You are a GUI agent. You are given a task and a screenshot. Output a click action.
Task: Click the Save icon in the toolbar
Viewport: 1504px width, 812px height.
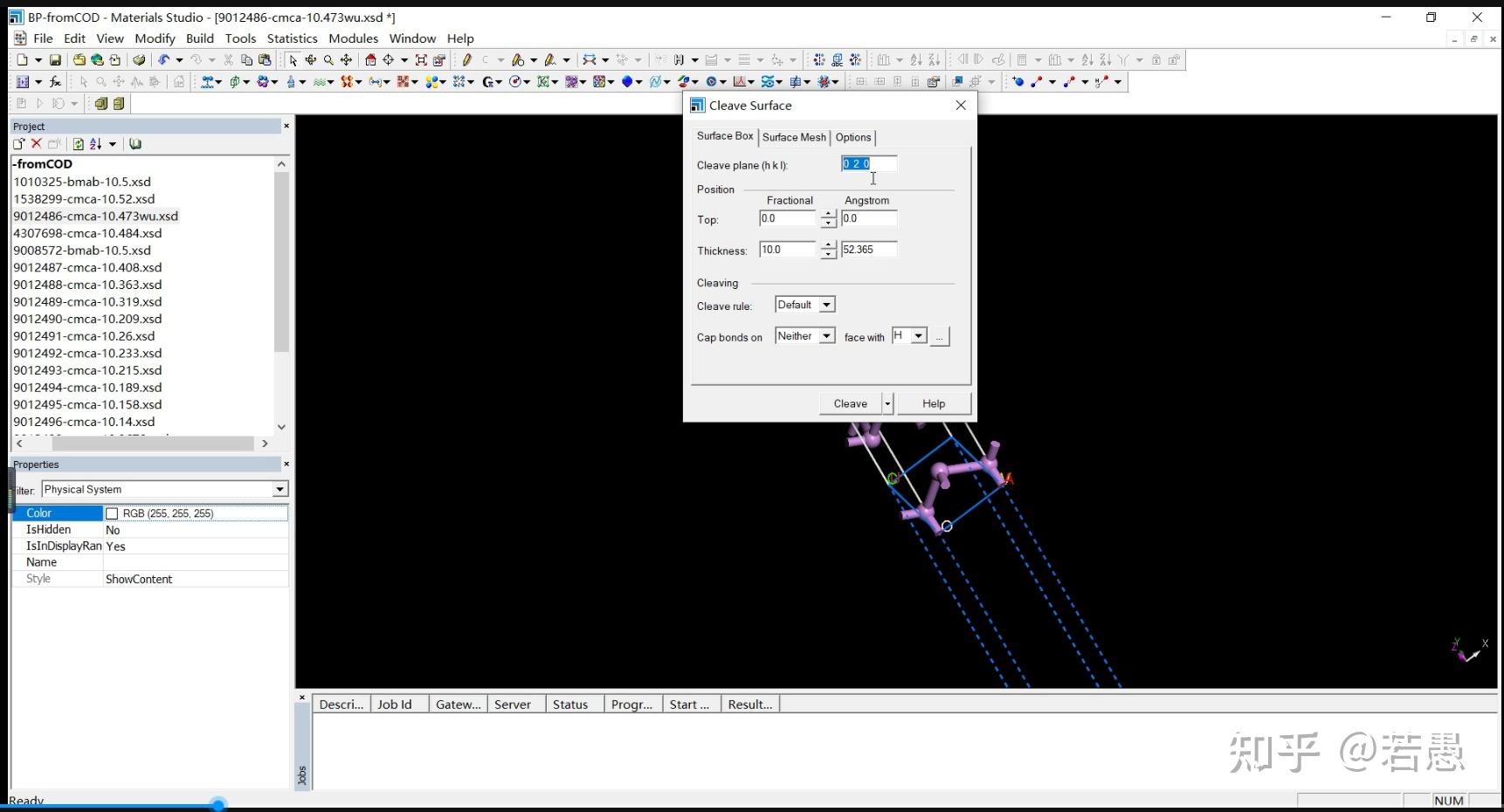55,60
